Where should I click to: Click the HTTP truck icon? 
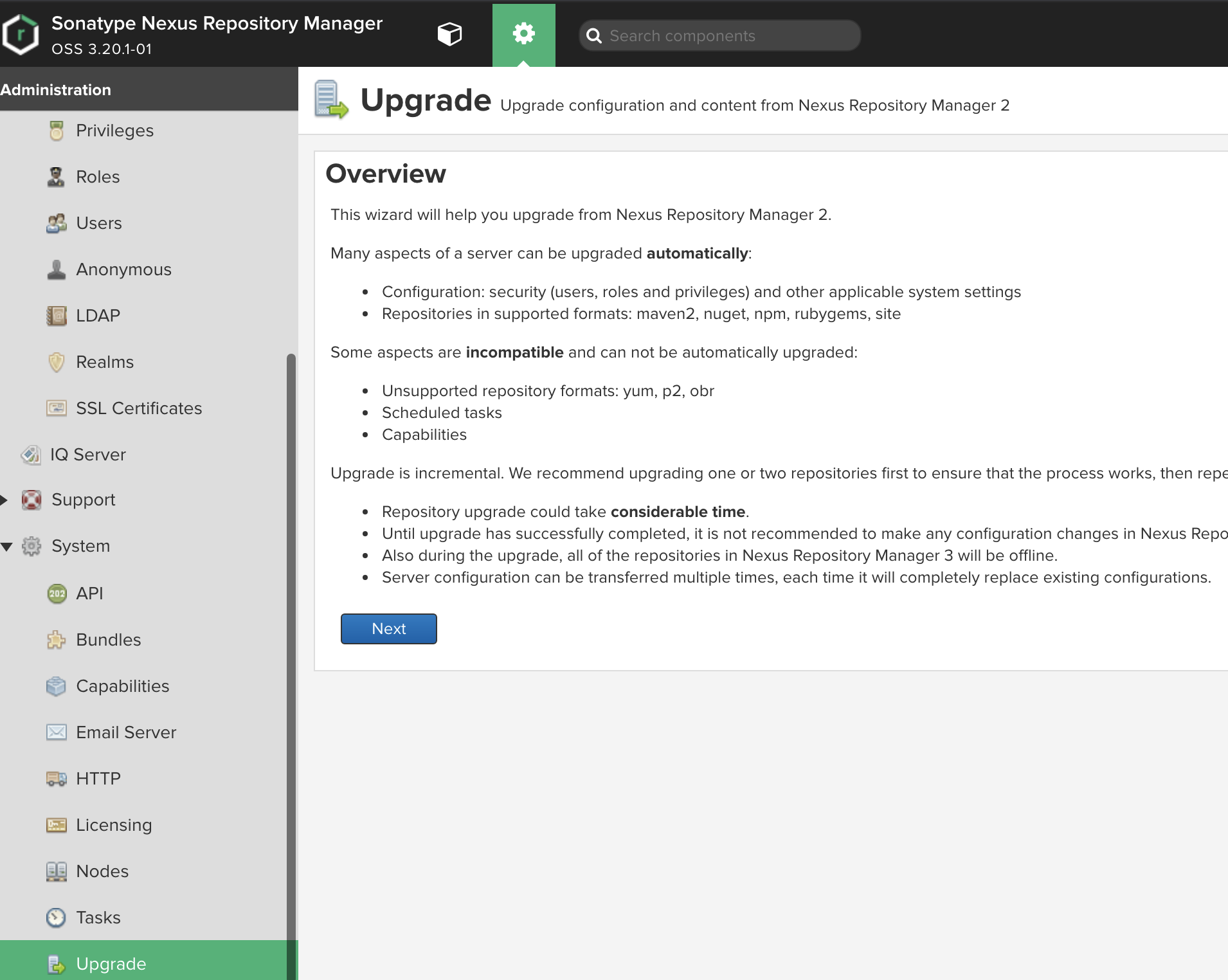[x=57, y=779]
